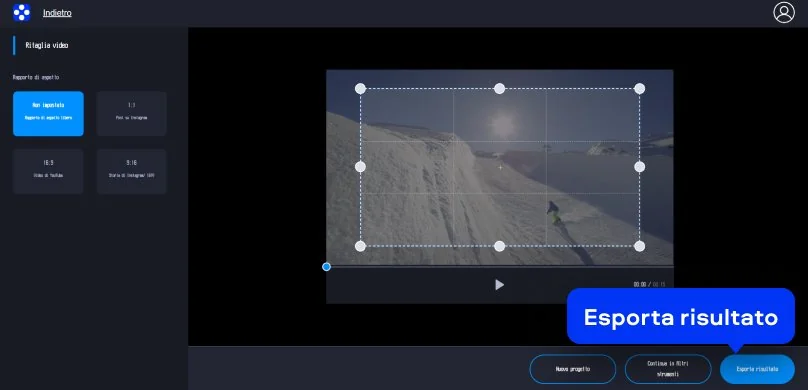
Task: Click the Esporta risultato button
Action: [x=757, y=369]
